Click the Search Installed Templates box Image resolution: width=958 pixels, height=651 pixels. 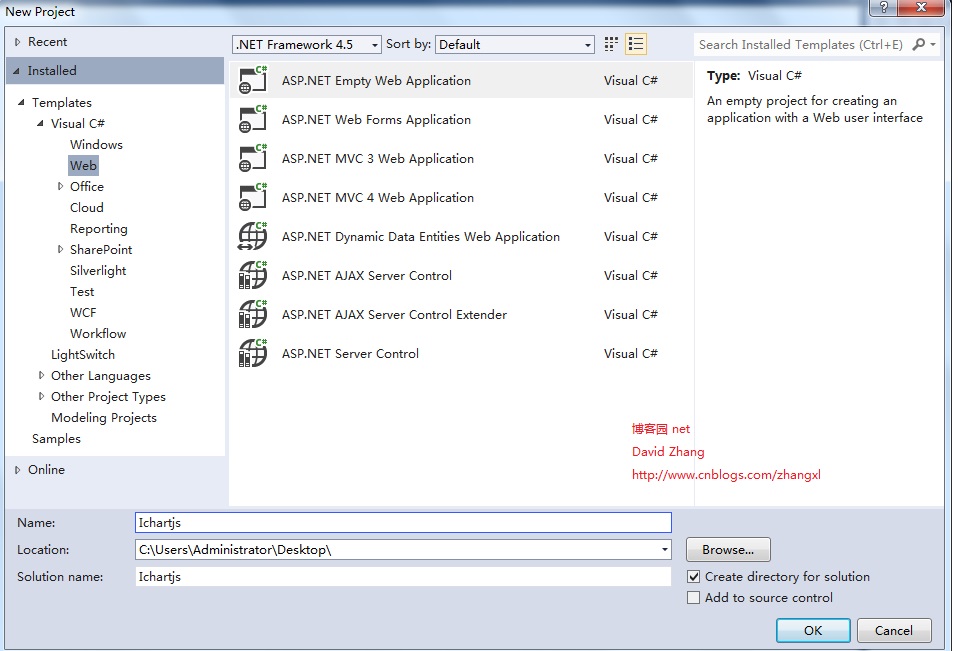coord(800,45)
